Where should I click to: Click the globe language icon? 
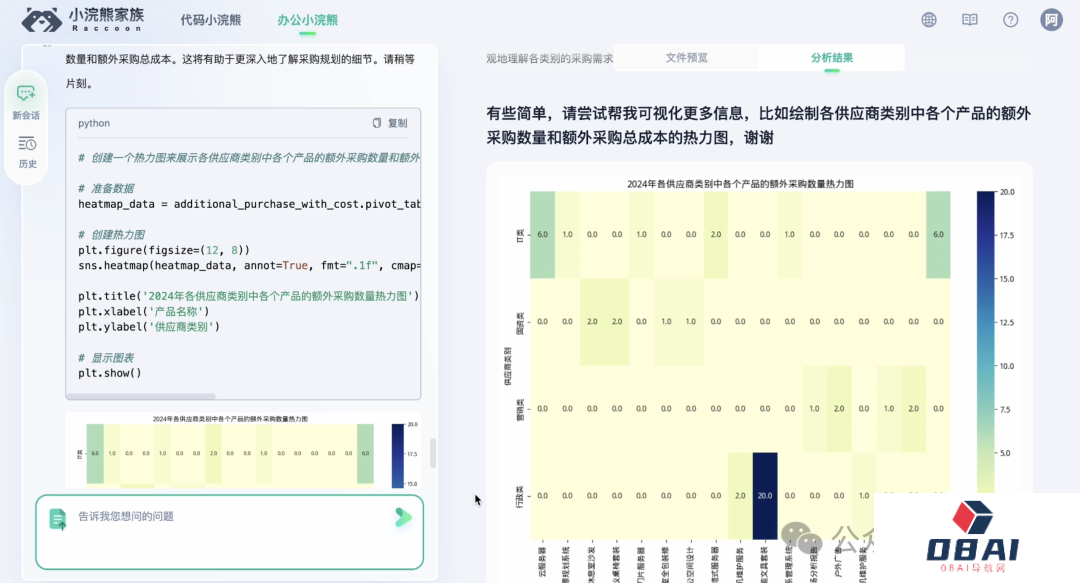(929, 20)
